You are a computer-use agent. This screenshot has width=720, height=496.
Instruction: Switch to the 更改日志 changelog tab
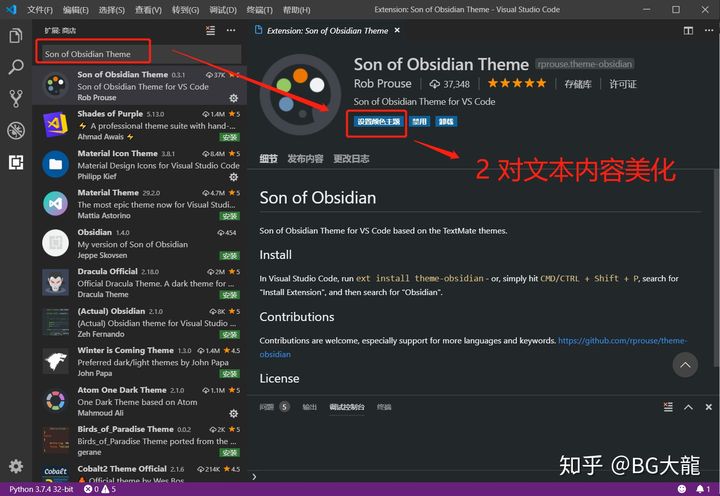tap(351, 159)
